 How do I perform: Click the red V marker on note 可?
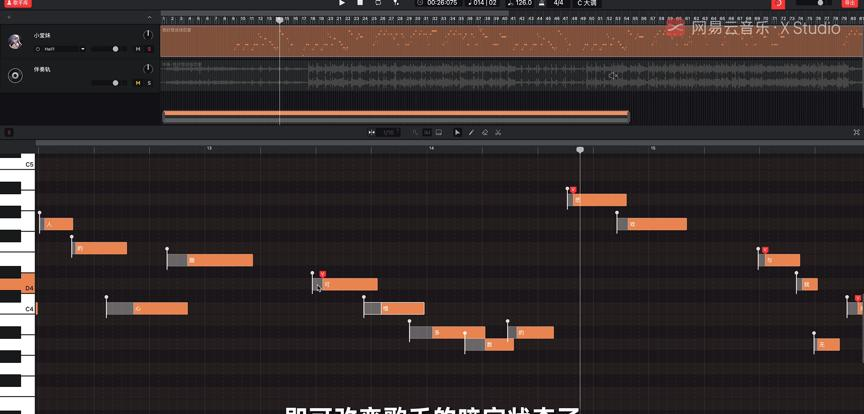coord(323,274)
